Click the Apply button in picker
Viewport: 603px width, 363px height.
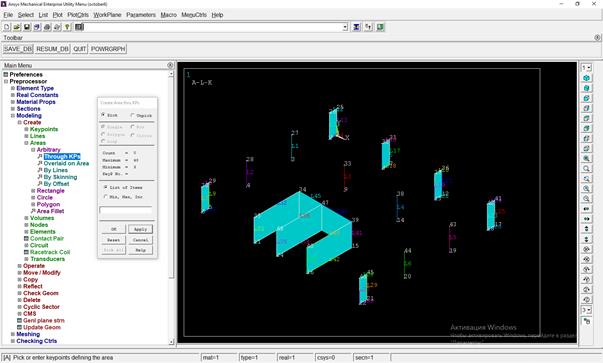point(140,229)
